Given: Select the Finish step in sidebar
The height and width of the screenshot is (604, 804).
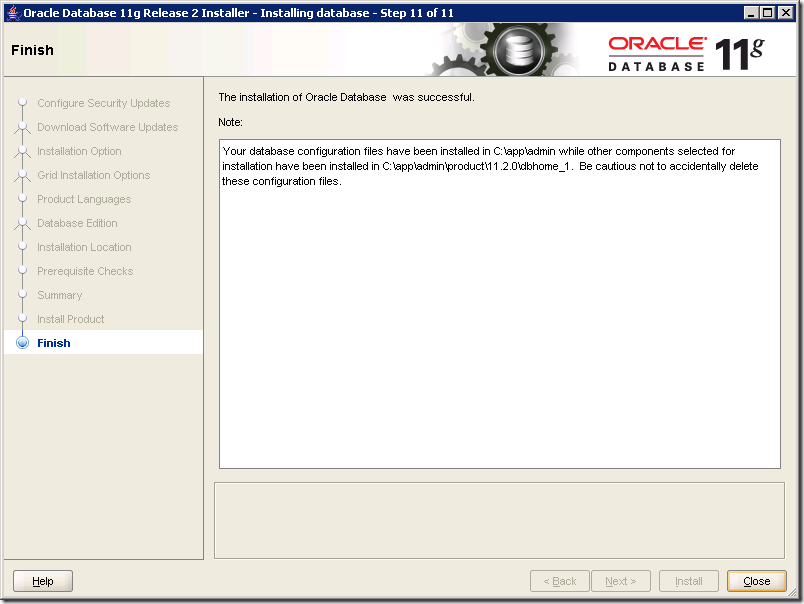Looking at the screenshot, I should click(x=54, y=343).
